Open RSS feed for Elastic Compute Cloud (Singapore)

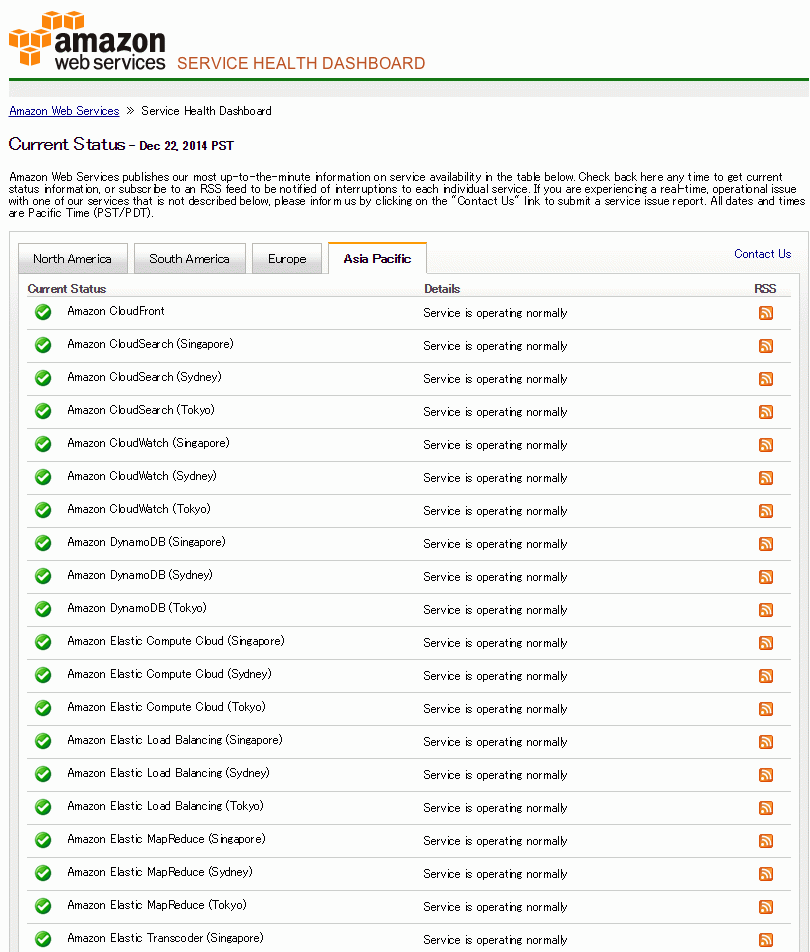pos(766,643)
